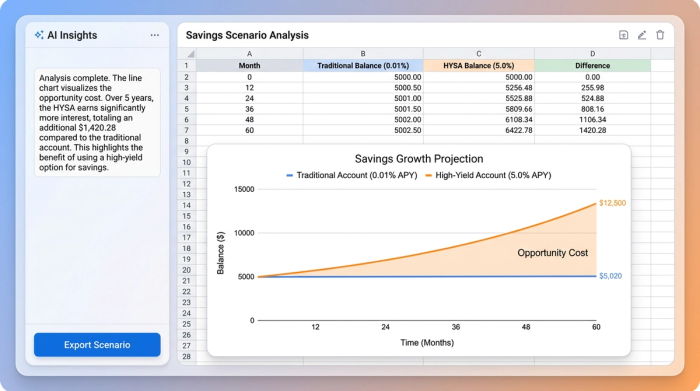Click the Month cell with value 36
The width and height of the screenshot is (700, 391).
250,109
